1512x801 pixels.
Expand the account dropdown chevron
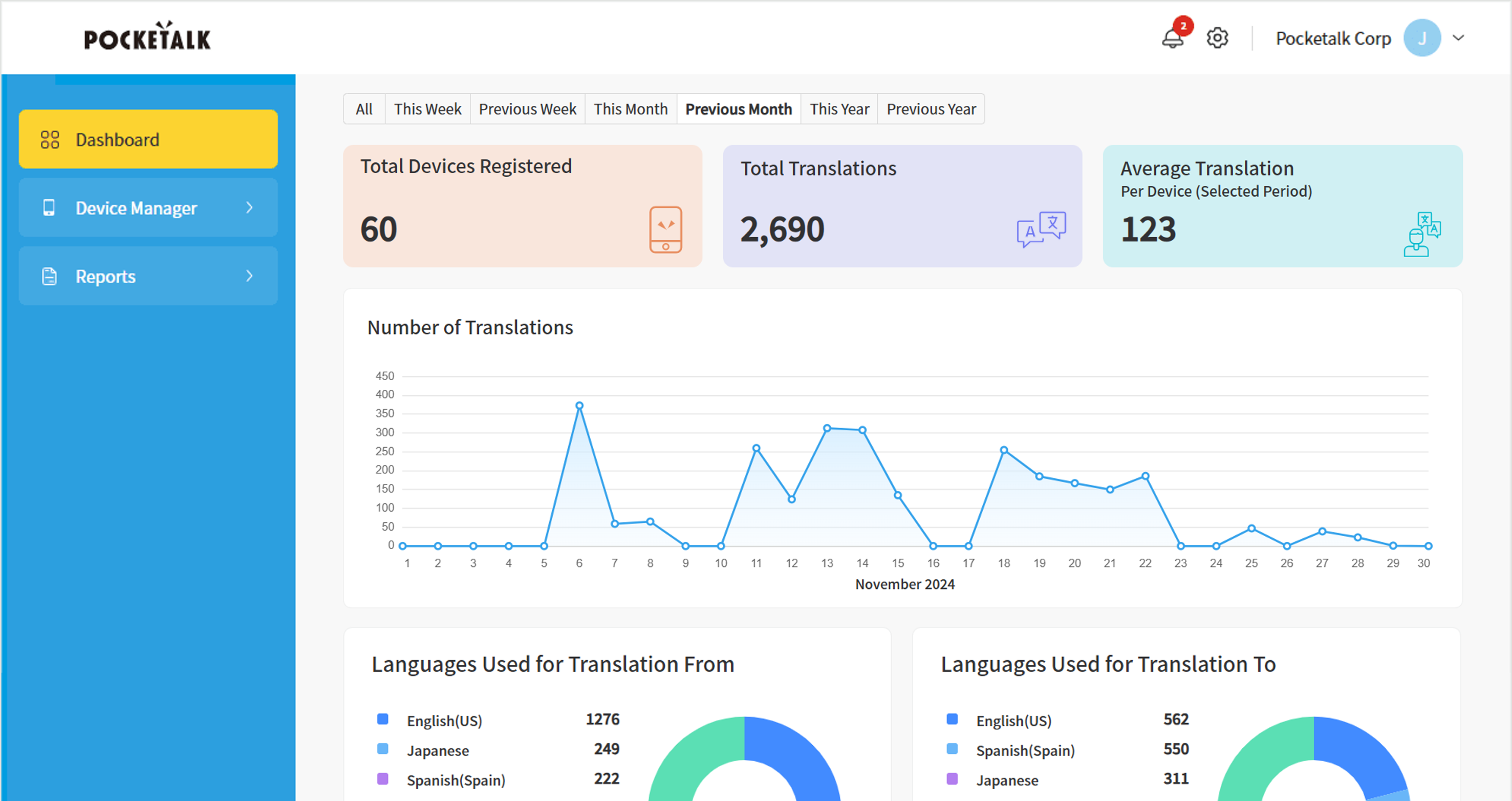[x=1459, y=38]
